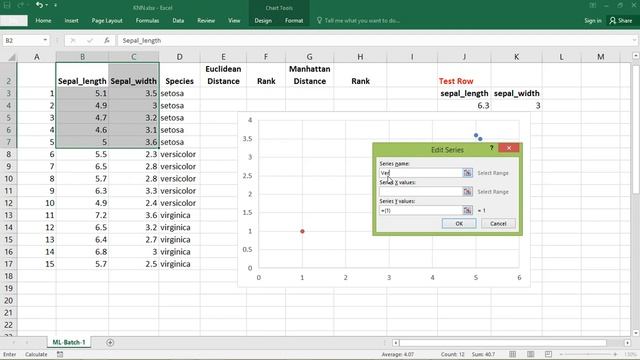Click the horizontal scrollbar left arrow

(396, 342)
